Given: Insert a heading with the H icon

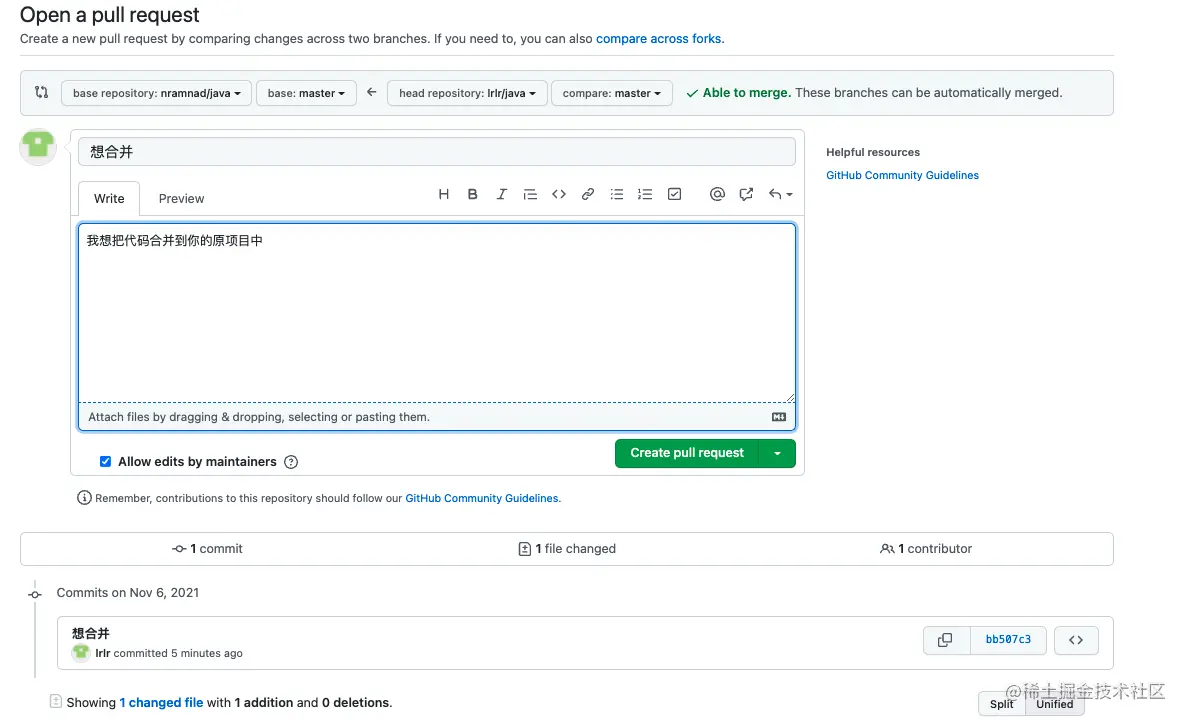Looking at the screenshot, I should point(444,194).
